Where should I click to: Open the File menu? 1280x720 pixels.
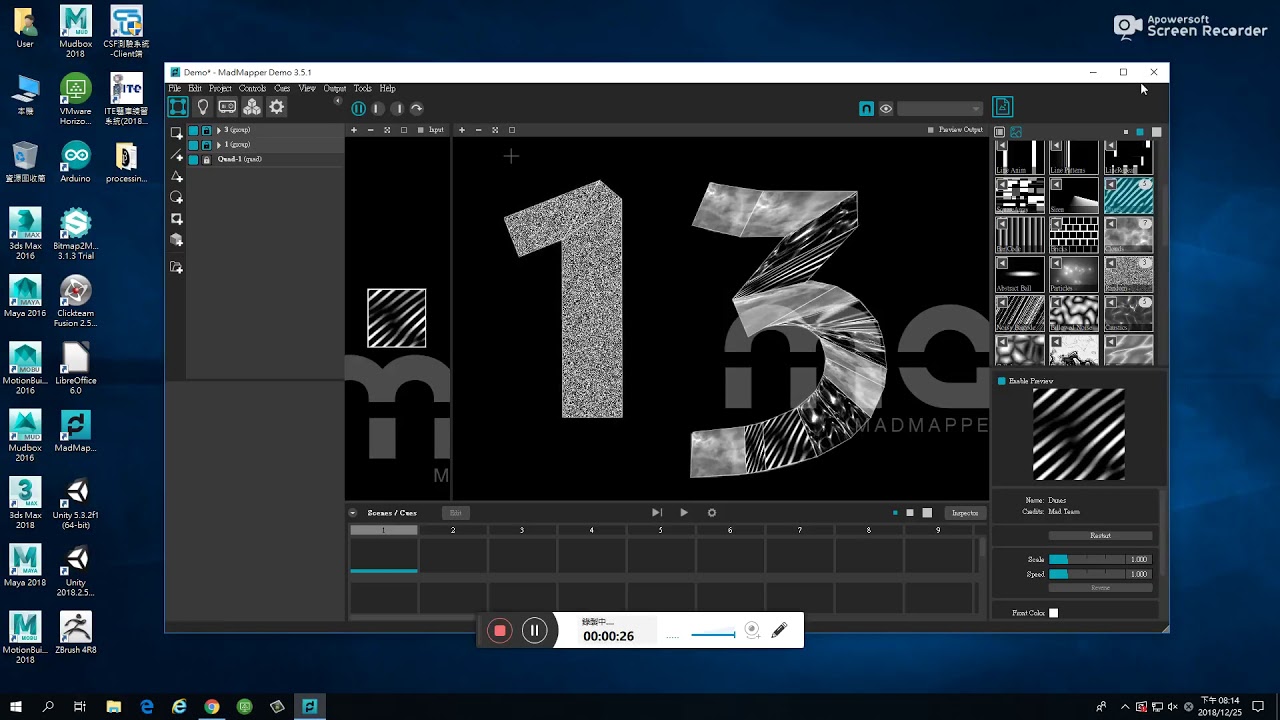[x=175, y=88]
